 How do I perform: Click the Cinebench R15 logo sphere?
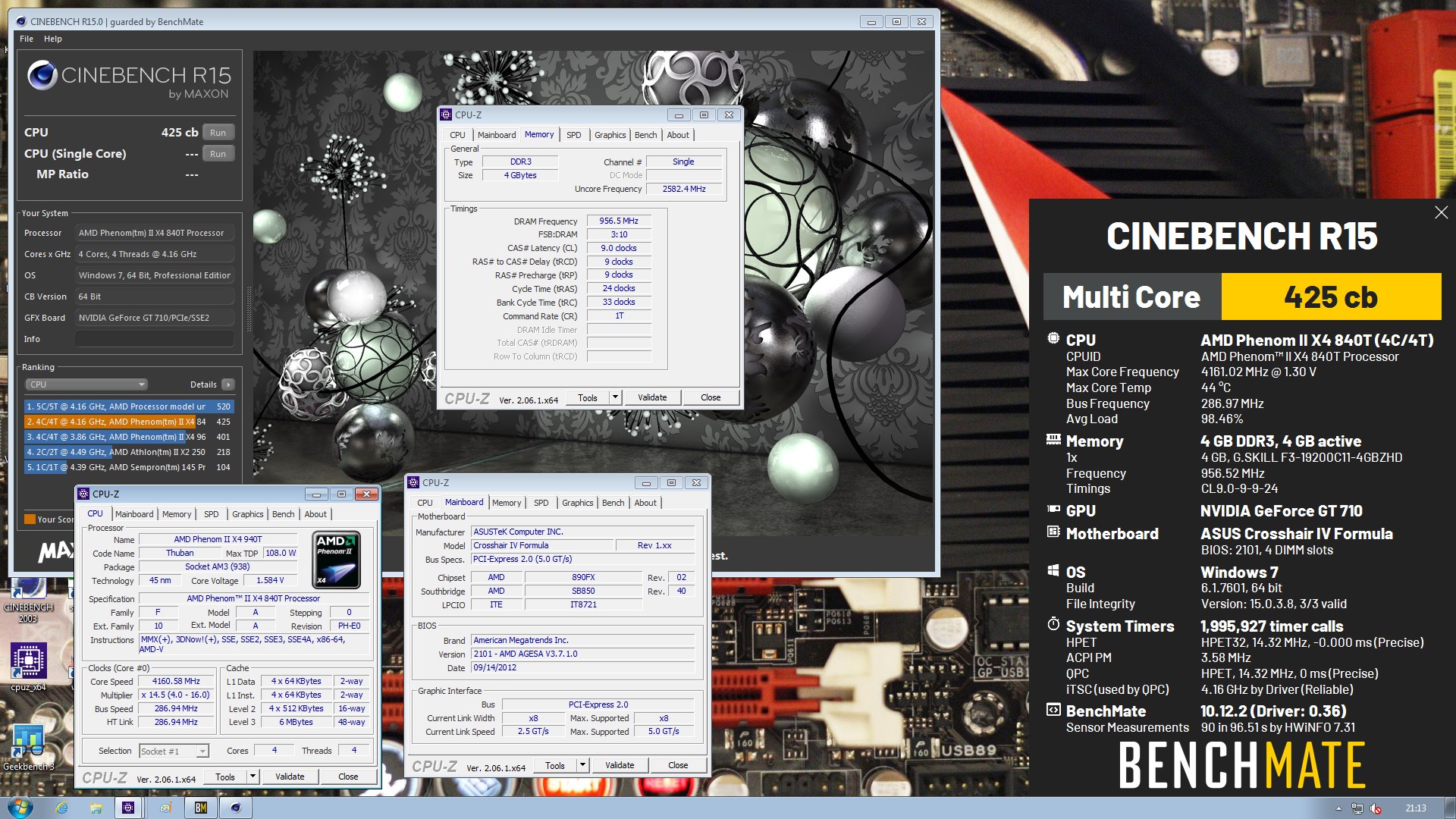tap(42, 75)
